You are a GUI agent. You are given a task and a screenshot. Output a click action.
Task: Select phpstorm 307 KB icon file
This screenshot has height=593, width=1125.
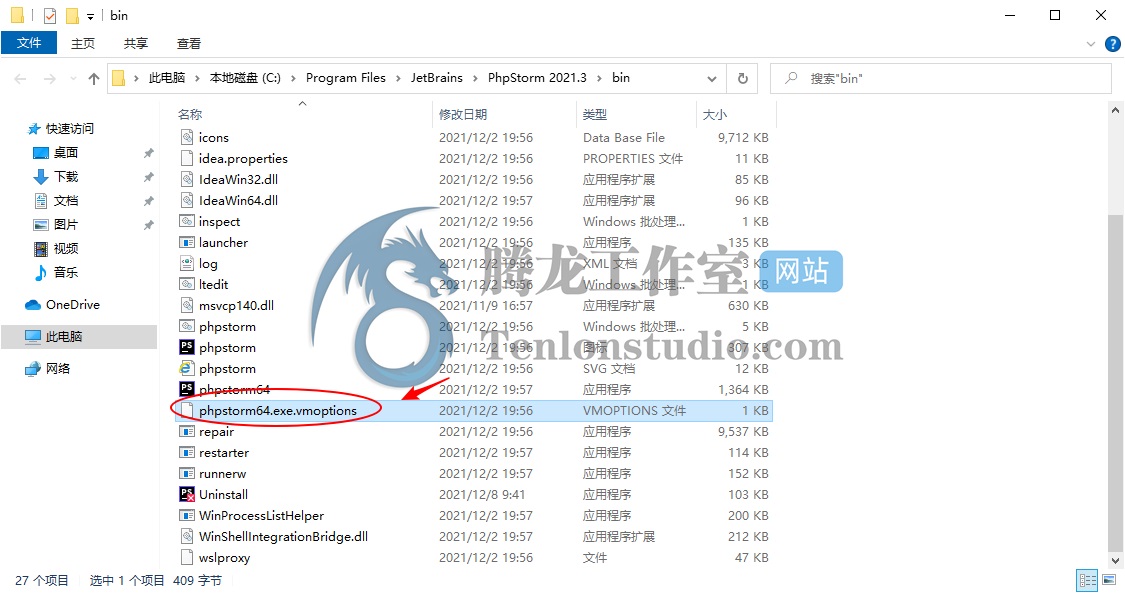click(x=187, y=347)
